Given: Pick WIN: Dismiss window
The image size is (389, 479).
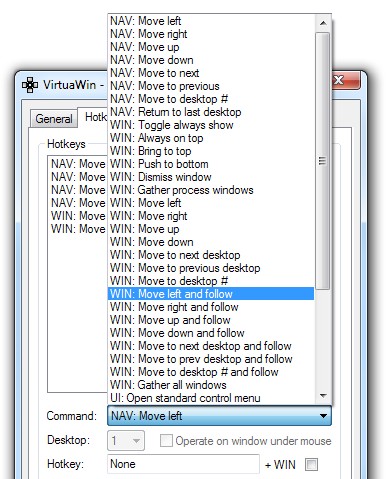Looking at the screenshot, I should [x=211, y=177].
